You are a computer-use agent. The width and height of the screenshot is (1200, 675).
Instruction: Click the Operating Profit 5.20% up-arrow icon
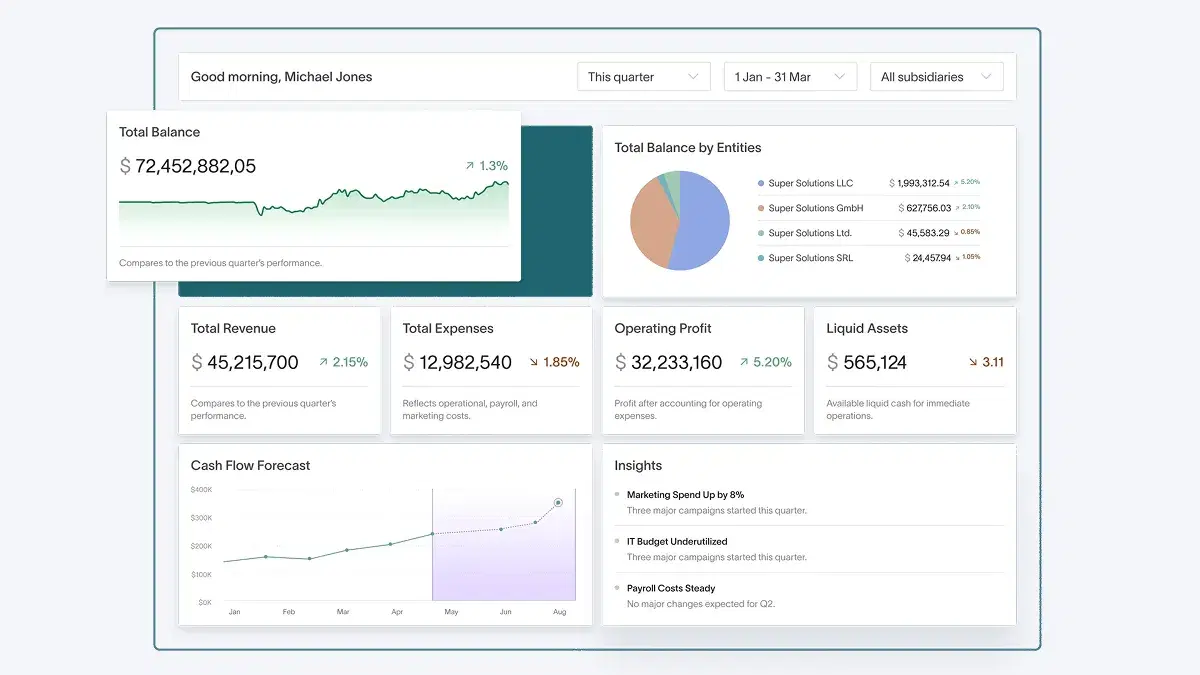745,362
